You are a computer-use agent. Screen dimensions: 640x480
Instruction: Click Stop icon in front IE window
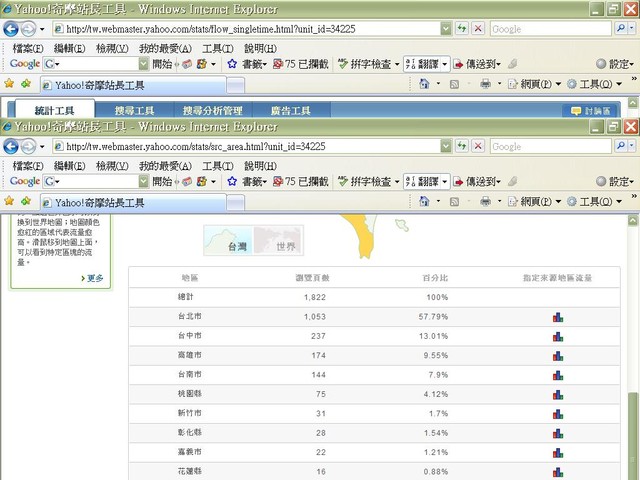click(x=478, y=146)
